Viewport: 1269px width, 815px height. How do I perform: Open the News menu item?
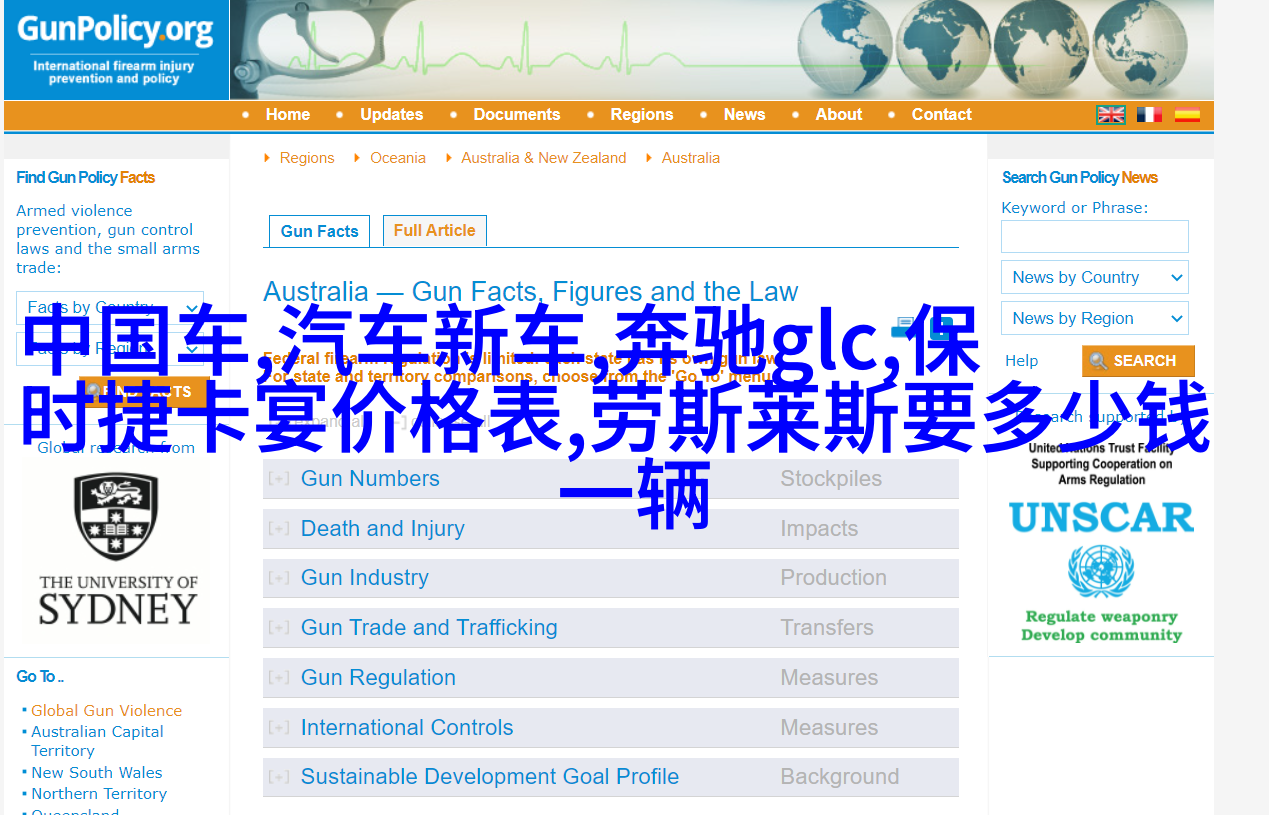pos(745,115)
